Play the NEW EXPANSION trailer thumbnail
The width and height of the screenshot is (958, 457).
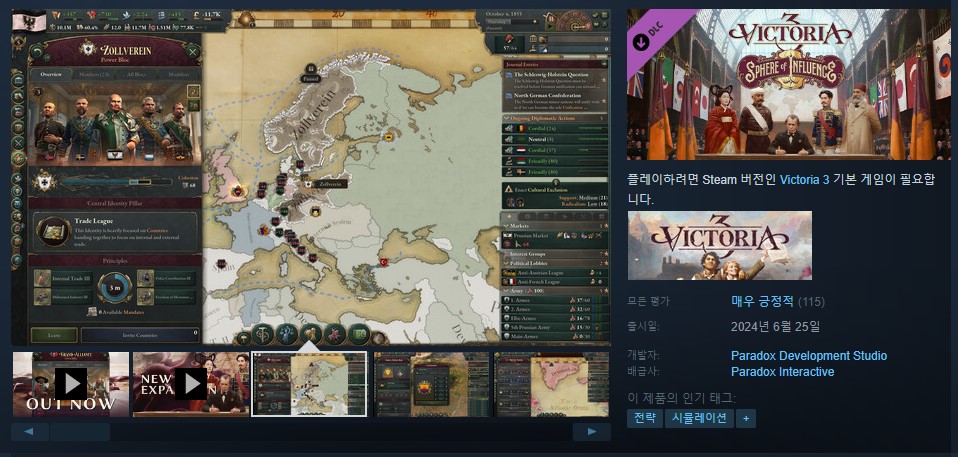pos(191,384)
